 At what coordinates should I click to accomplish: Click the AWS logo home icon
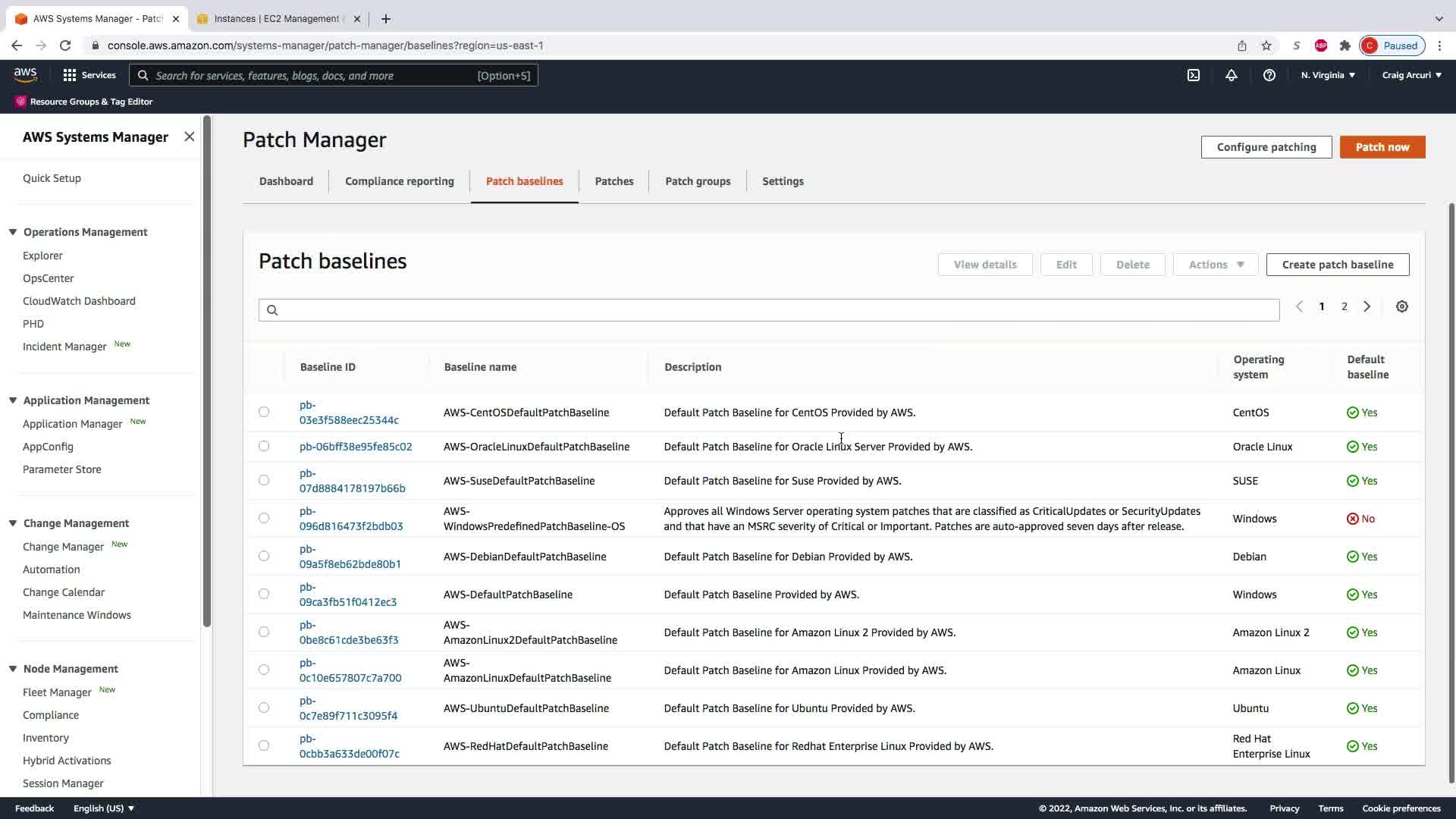(x=25, y=74)
